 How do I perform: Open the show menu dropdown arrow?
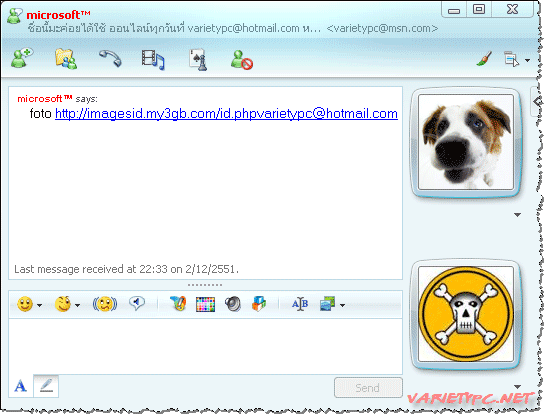pyautogui.click(x=528, y=60)
